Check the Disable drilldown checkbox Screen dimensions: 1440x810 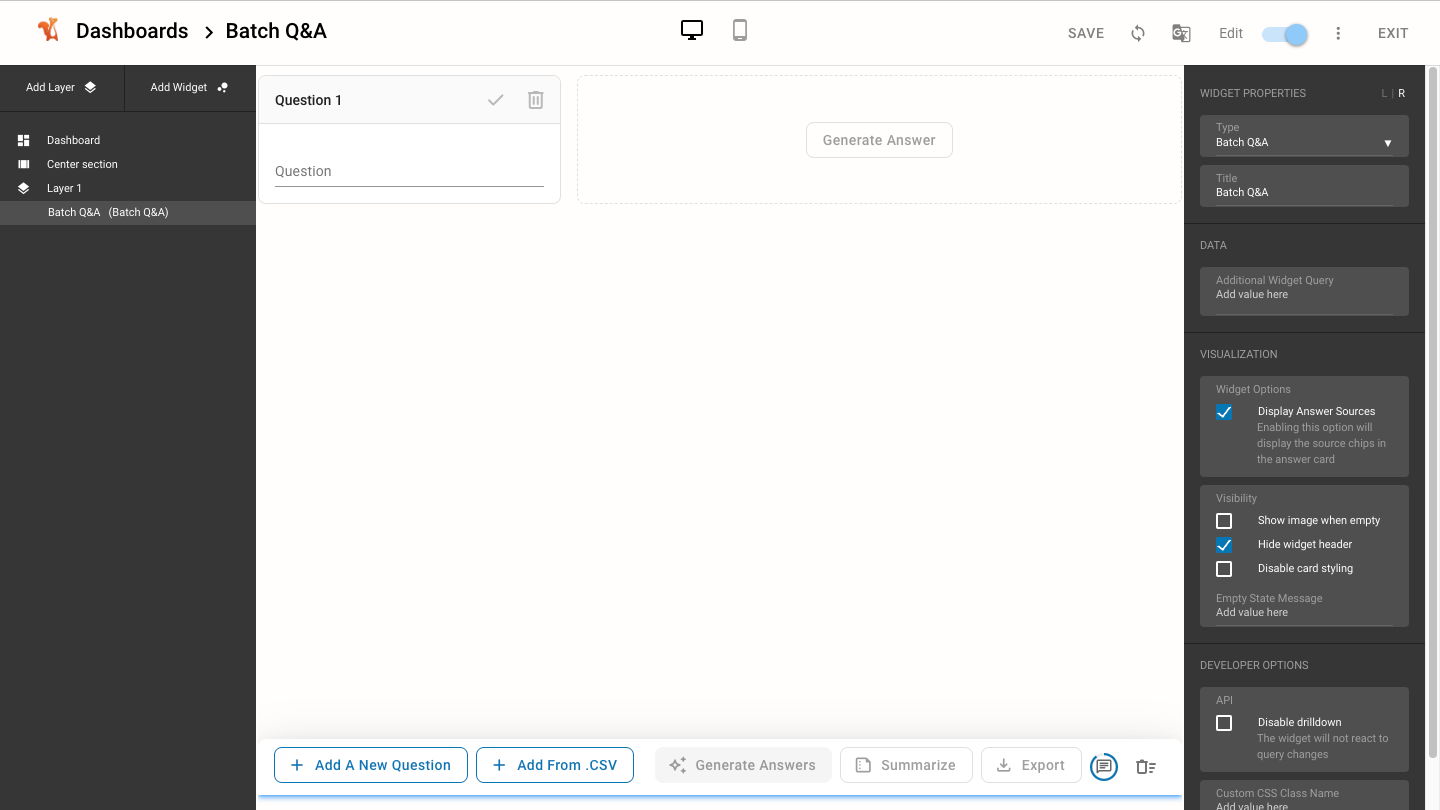click(1224, 723)
